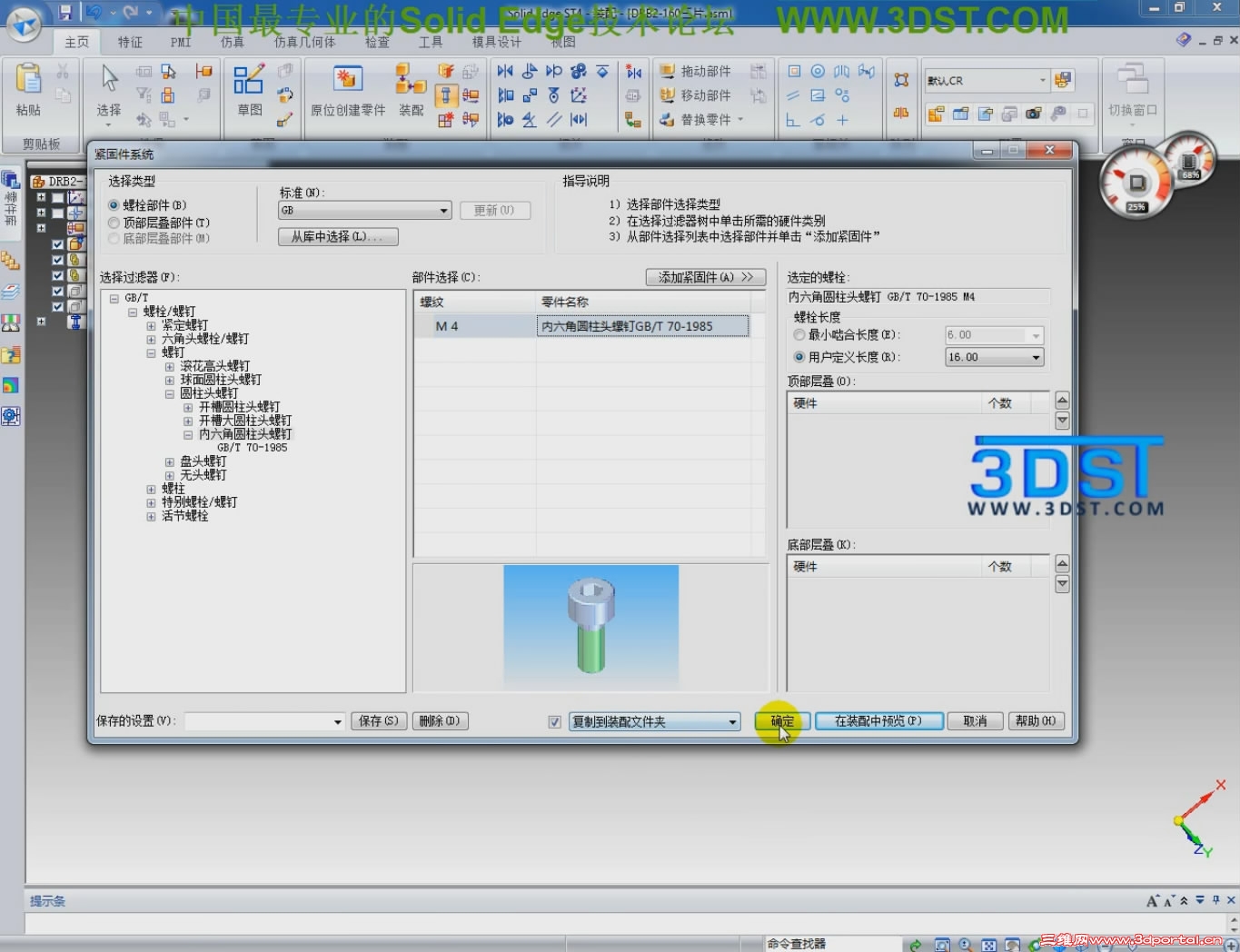Screen dimensions: 1240x952
Task: Expand the 盘头螺钉 tree node
Action: (170, 461)
